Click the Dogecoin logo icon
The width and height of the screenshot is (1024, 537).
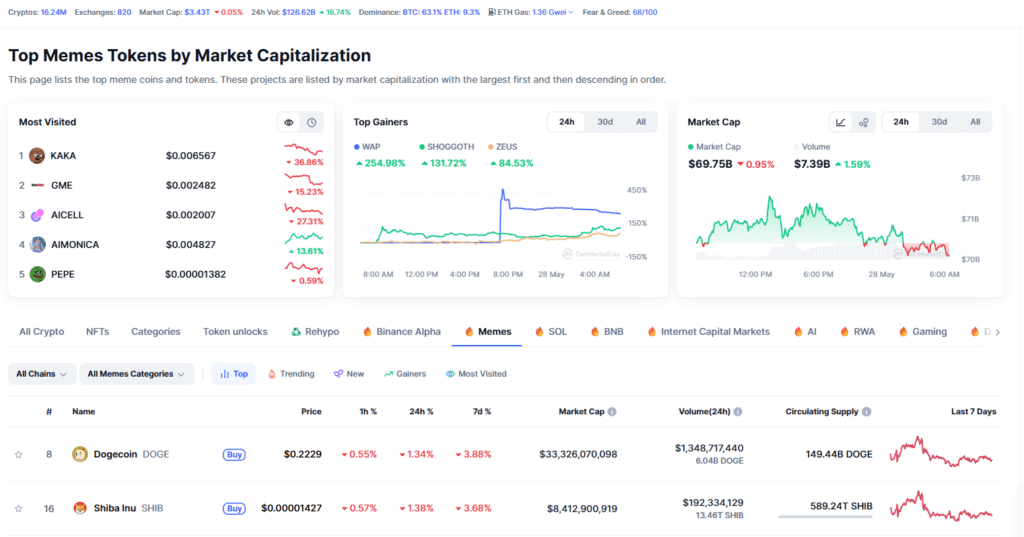tap(80, 454)
